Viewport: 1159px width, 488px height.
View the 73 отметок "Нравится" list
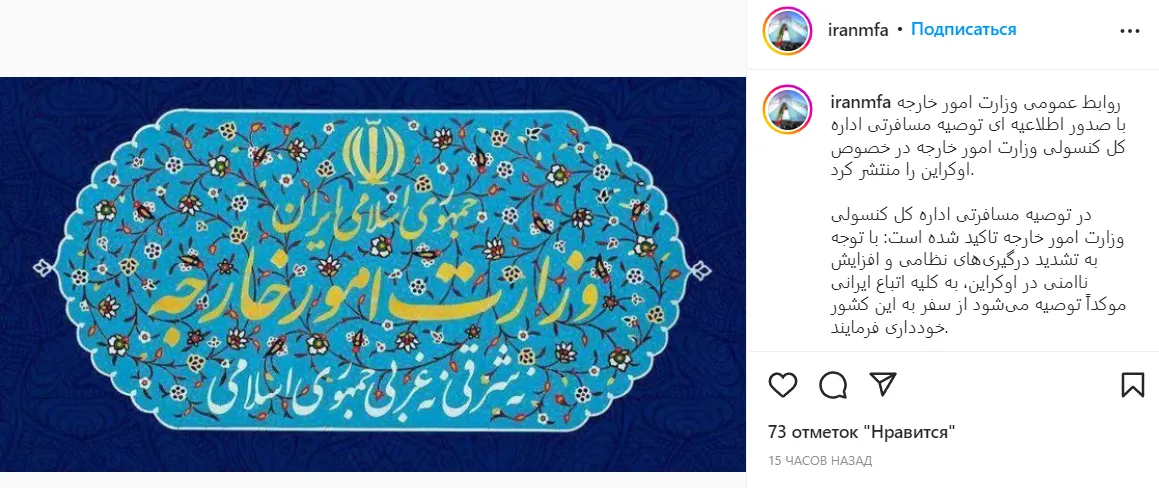click(861, 432)
